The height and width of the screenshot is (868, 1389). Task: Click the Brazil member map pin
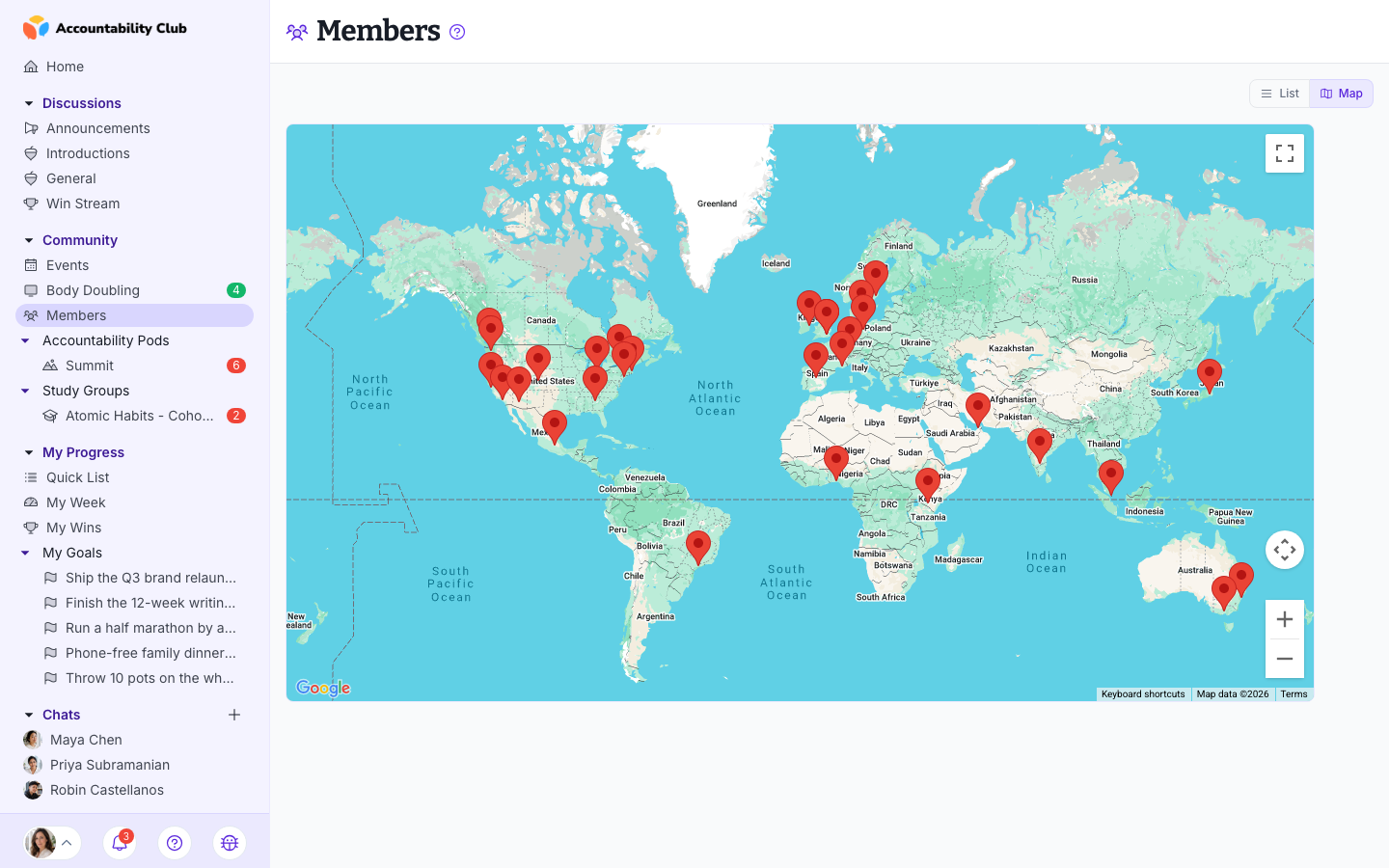click(698, 547)
